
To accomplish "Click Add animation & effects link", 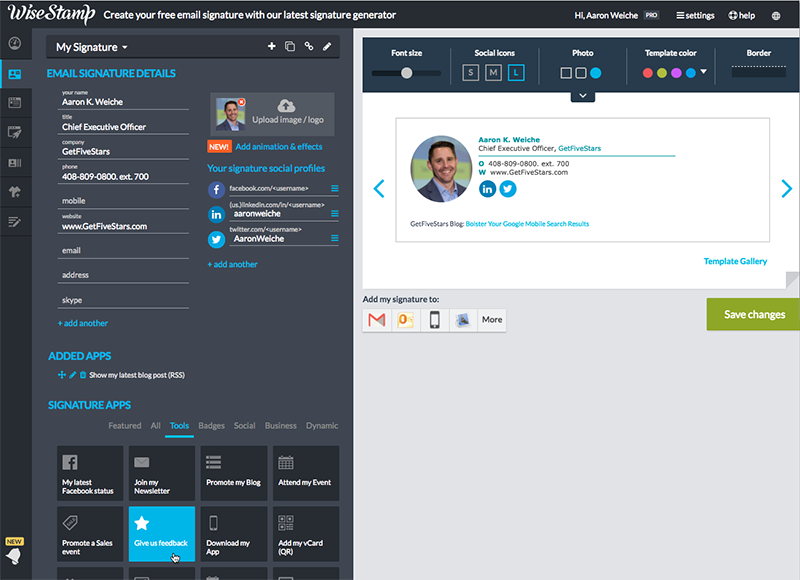I will point(279,147).
